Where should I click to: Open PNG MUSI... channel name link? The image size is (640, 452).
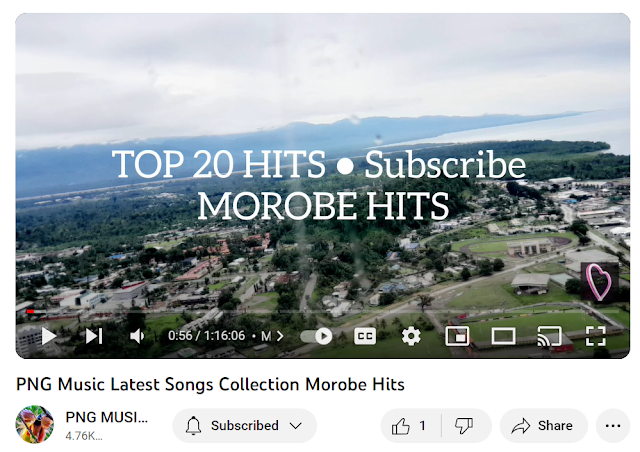tap(107, 418)
